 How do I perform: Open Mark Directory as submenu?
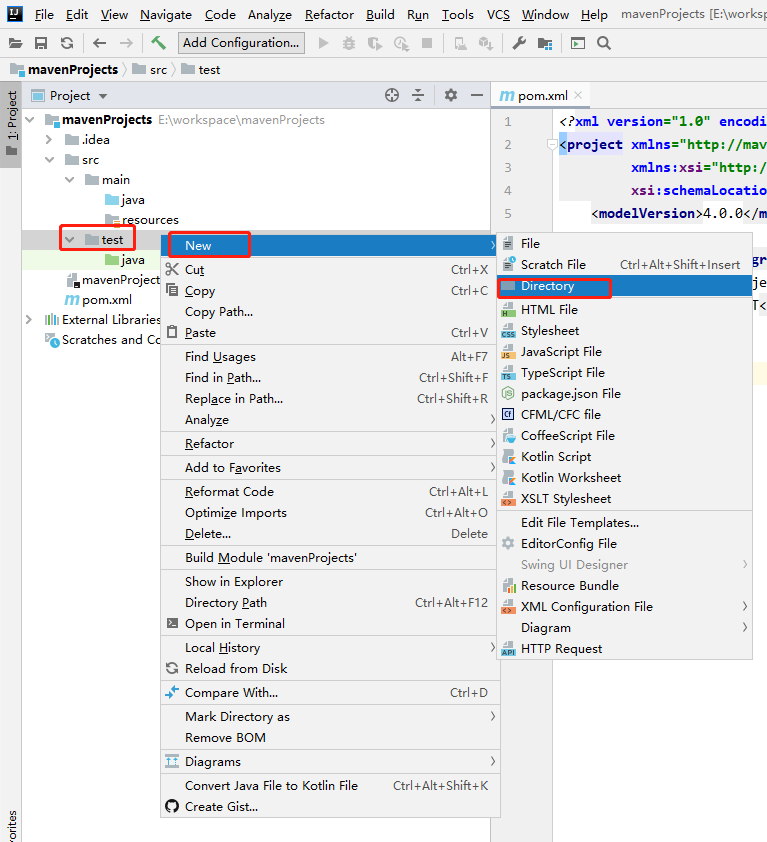(x=330, y=716)
